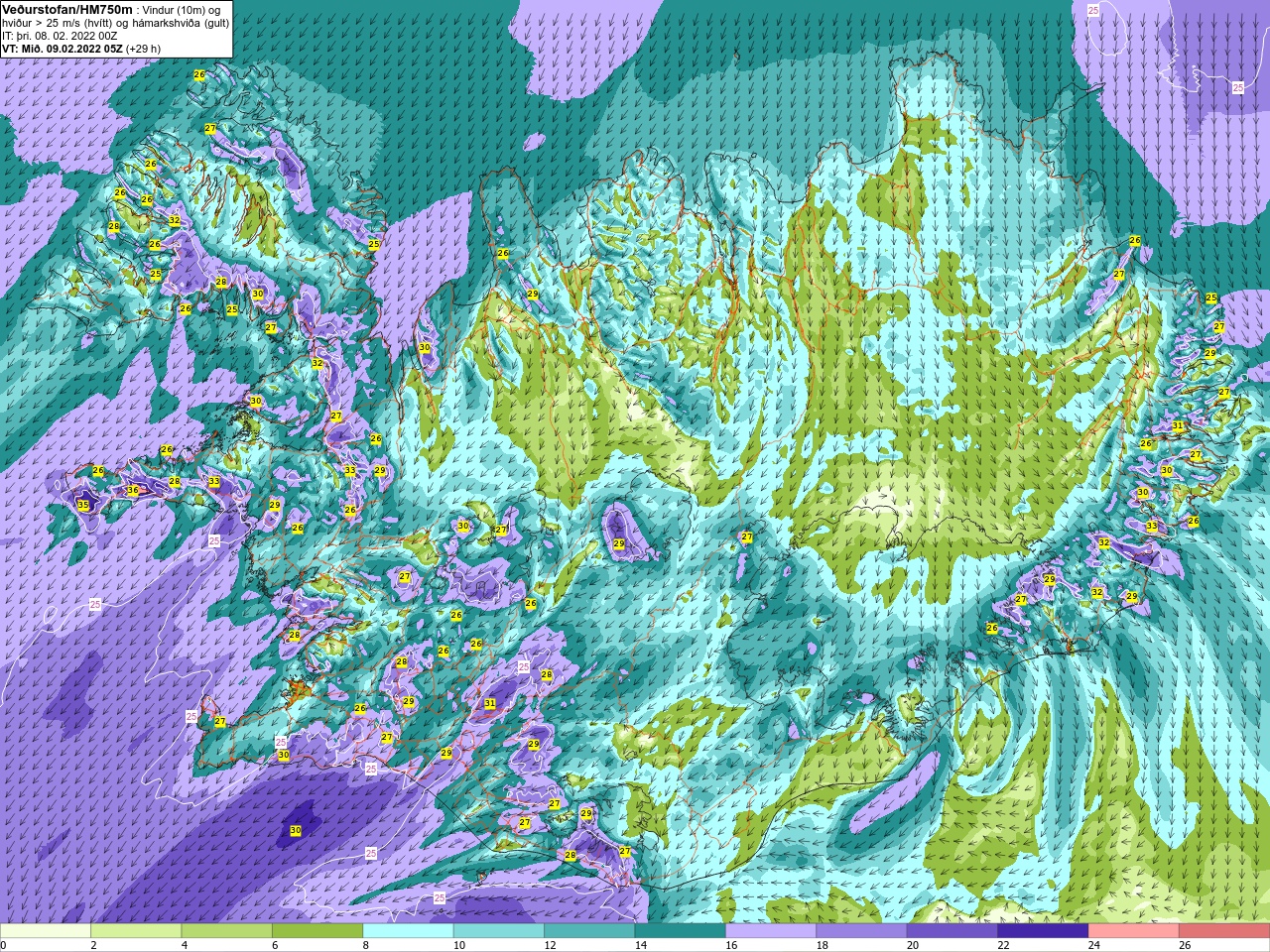Screen dimensions: 1270x952
Task: Click the medium teal 12–14 m/s legend swatch
Action: [x=589, y=931]
